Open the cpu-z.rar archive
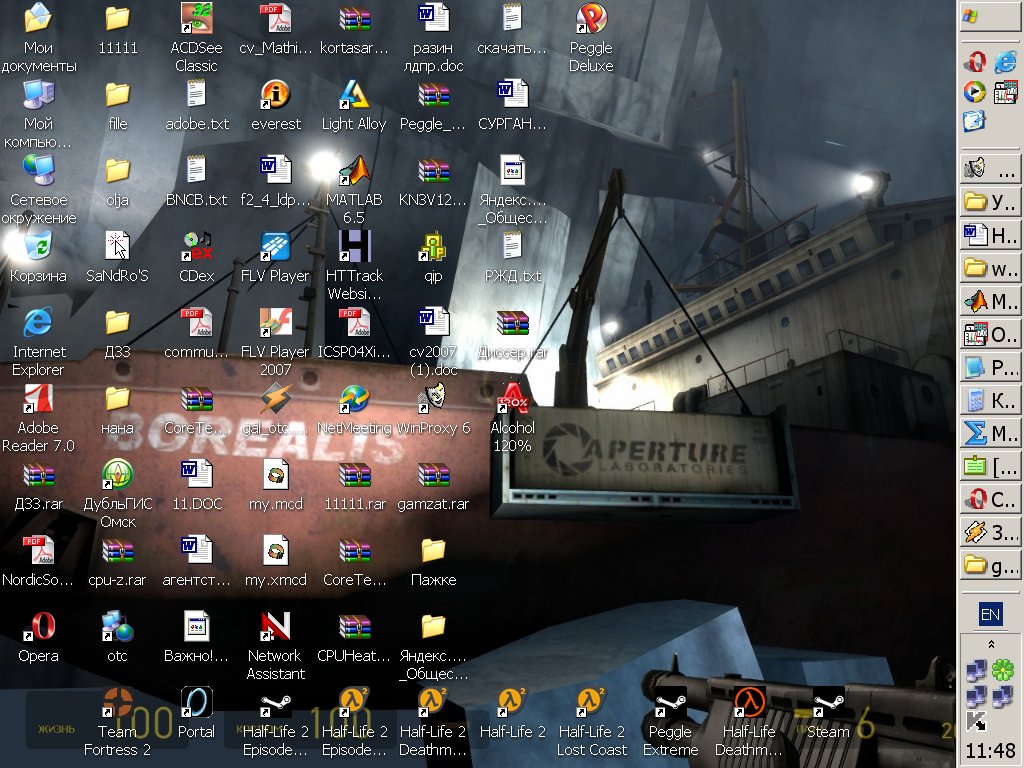1024x768 pixels. tap(118, 551)
